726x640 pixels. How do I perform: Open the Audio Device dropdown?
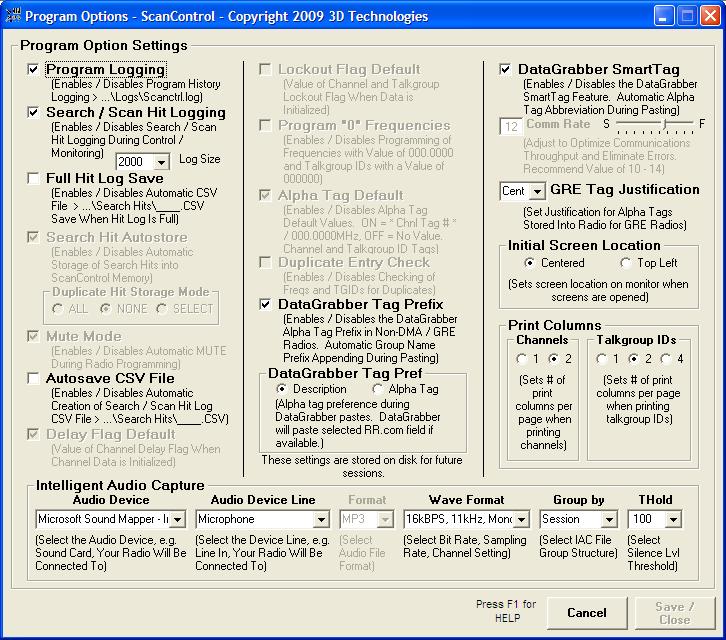point(177,519)
